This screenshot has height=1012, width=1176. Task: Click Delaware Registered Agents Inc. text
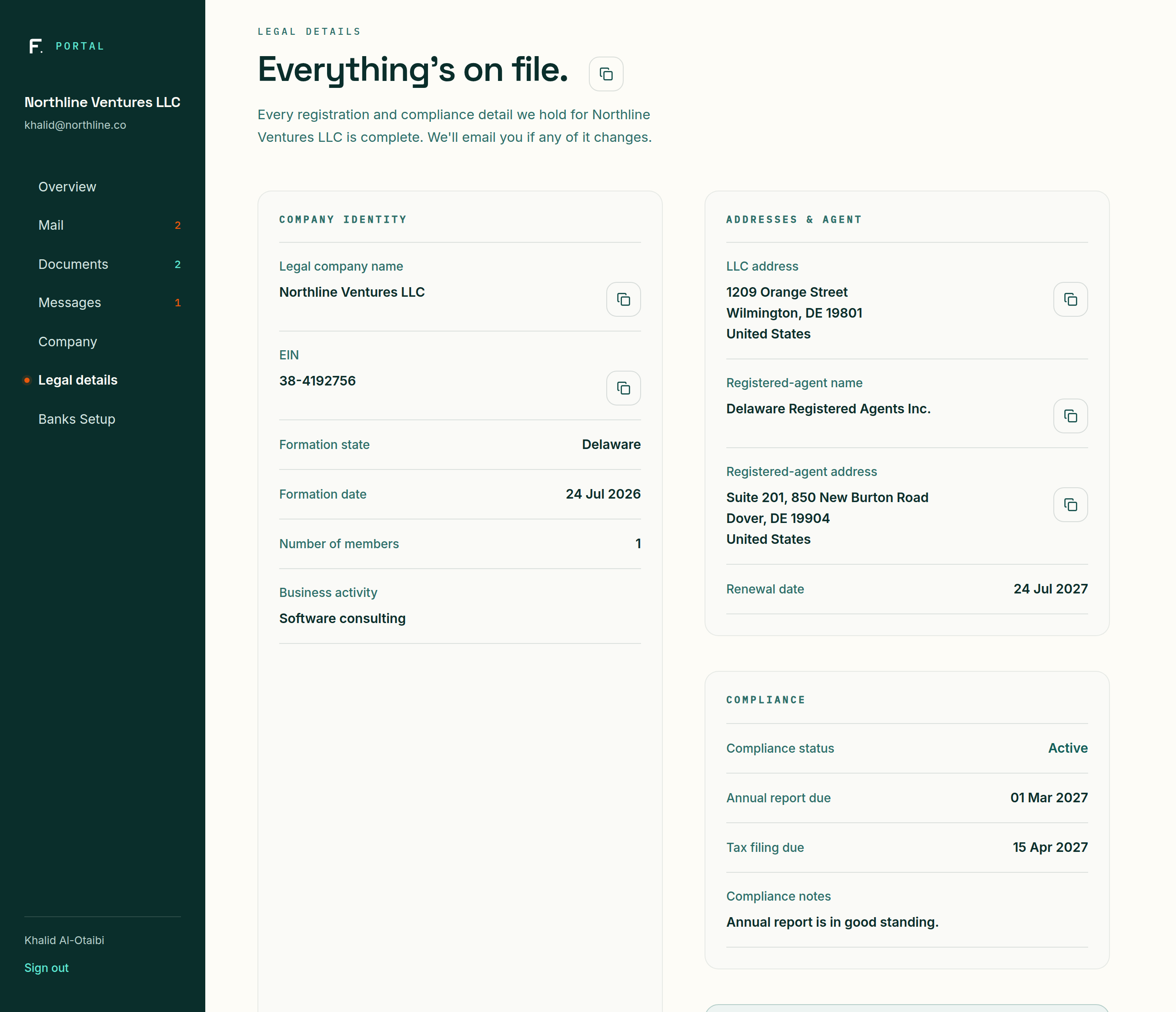click(x=828, y=409)
